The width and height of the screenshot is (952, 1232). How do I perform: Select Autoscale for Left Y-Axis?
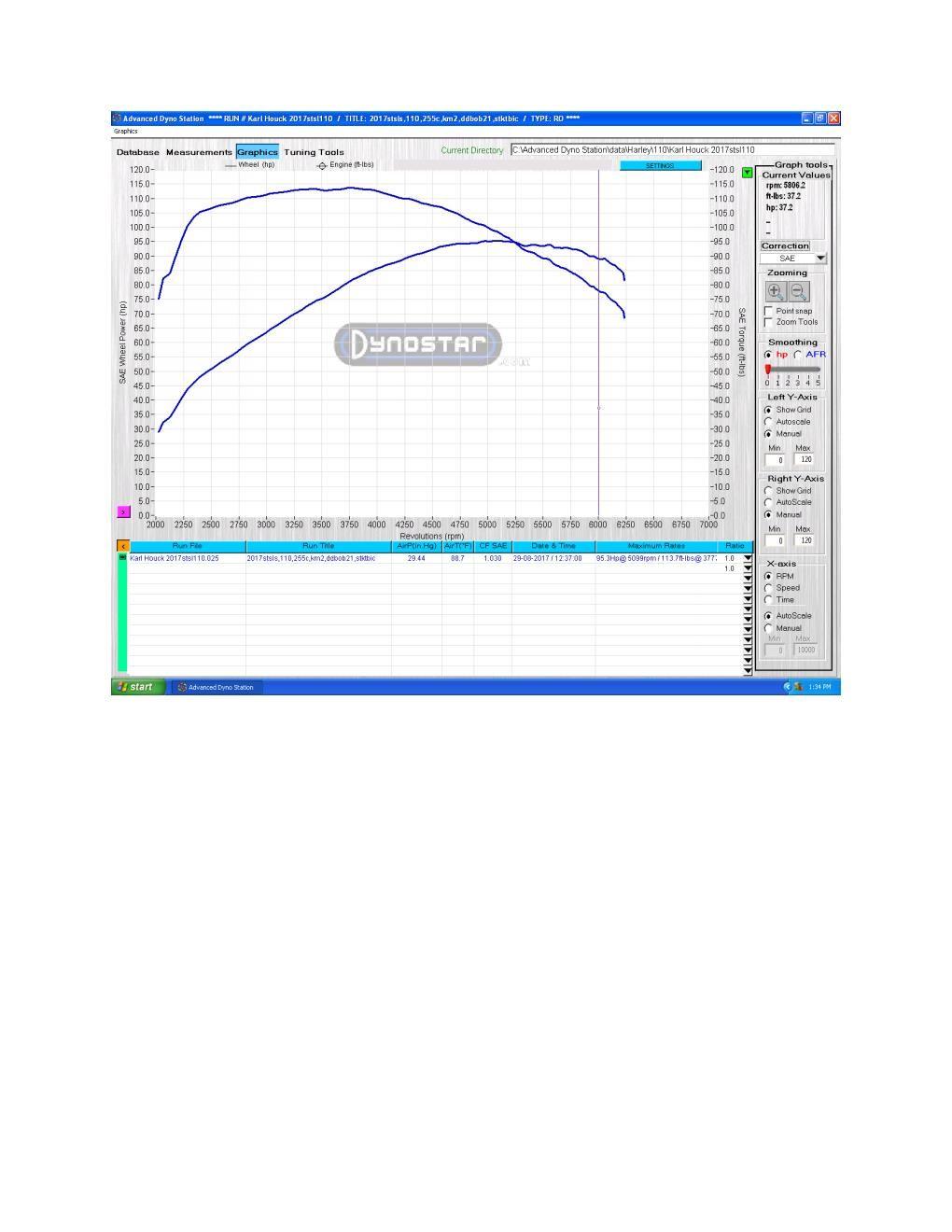coord(768,422)
